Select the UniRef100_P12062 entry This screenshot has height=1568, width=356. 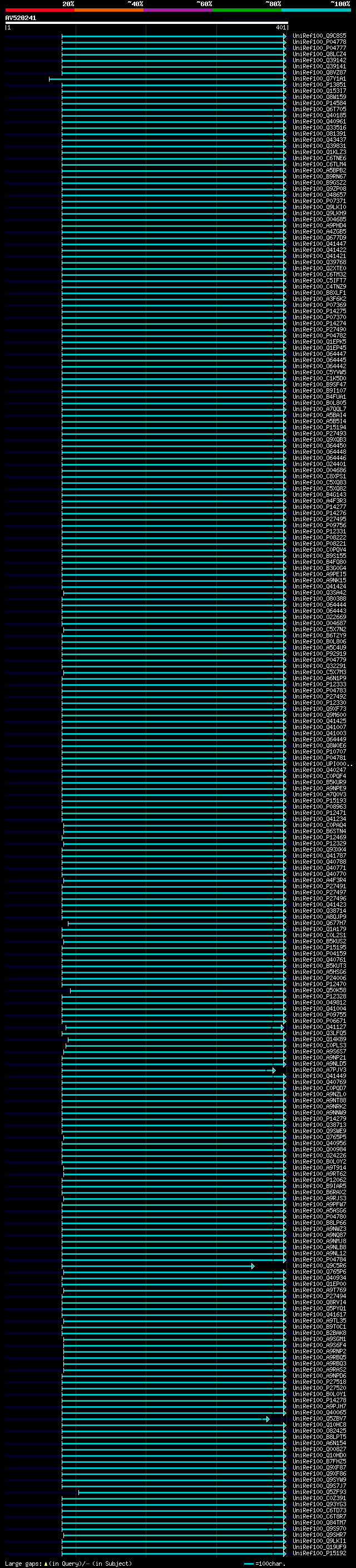(x=319, y=1180)
